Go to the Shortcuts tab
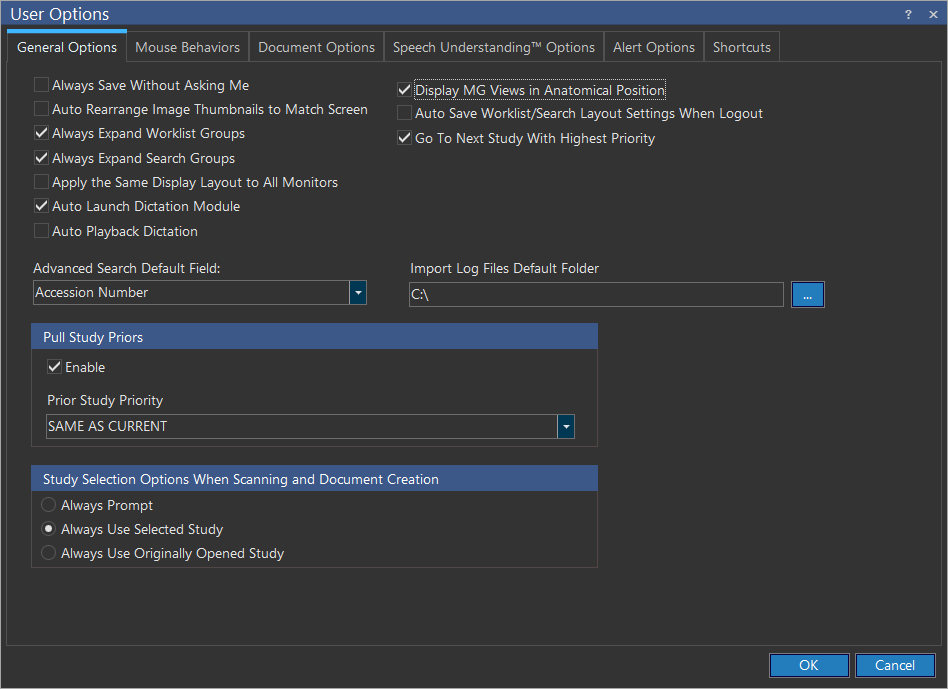 coord(741,47)
